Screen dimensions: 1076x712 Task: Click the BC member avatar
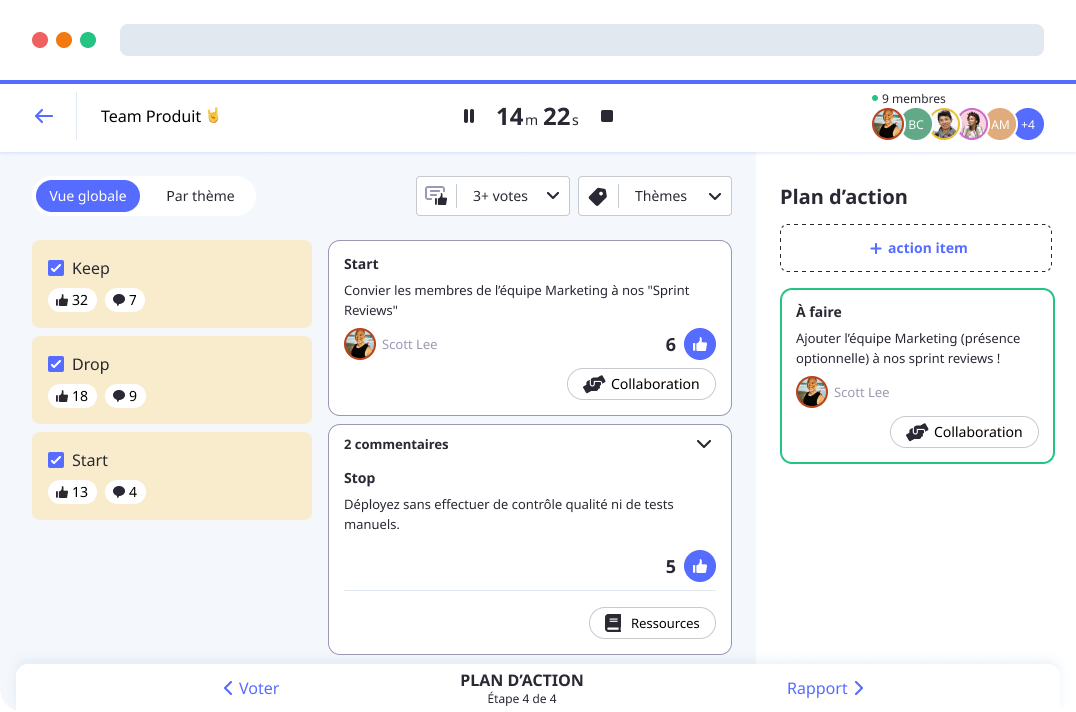[916, 124]
